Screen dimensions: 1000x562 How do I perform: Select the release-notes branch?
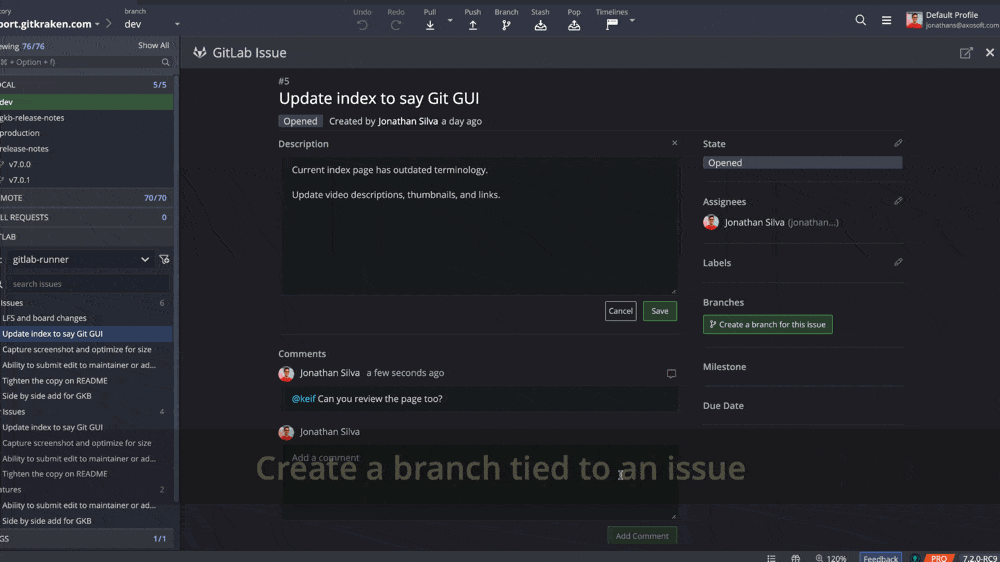(86, 149)
